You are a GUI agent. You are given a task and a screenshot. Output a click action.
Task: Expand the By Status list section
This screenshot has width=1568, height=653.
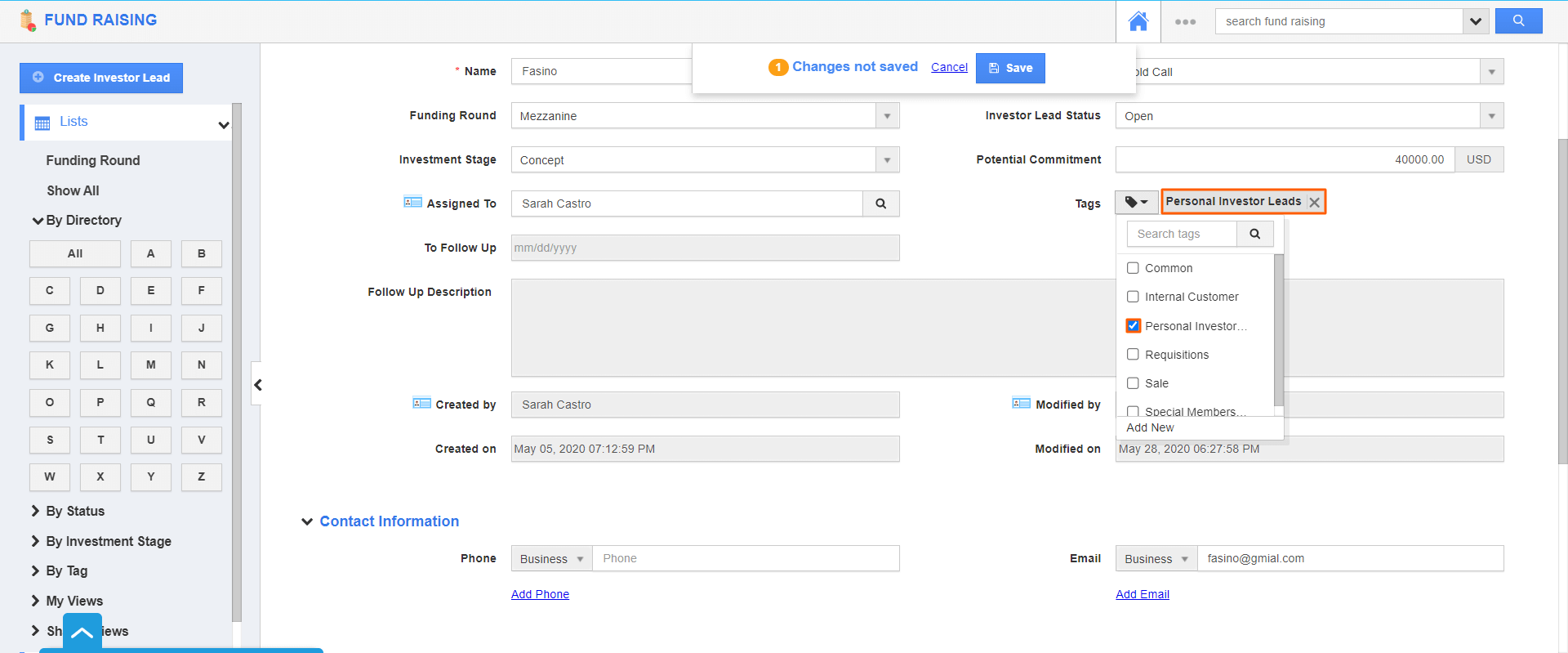tap(74, 511)
